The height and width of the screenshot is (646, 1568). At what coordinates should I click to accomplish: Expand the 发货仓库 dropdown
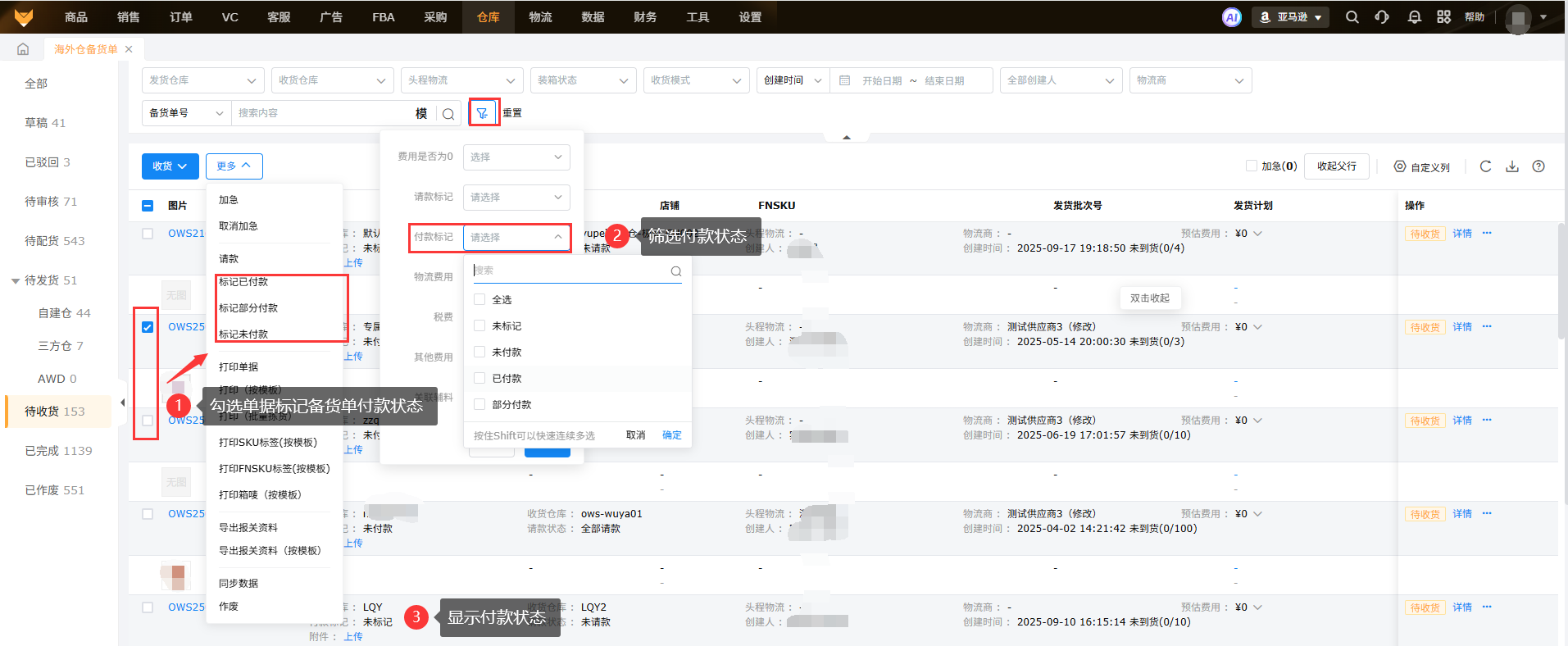coord(202,80)
